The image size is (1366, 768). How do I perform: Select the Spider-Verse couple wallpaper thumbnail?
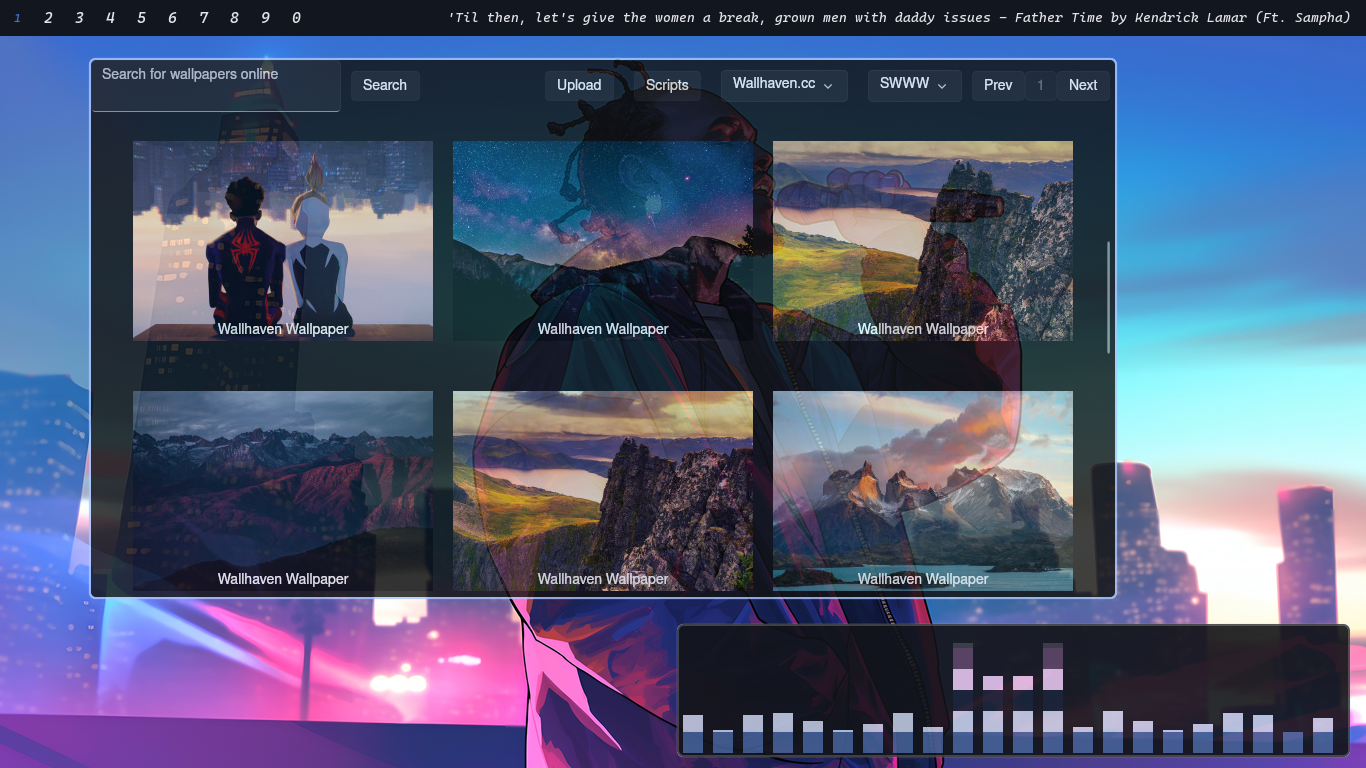click(x=283, y=241)
